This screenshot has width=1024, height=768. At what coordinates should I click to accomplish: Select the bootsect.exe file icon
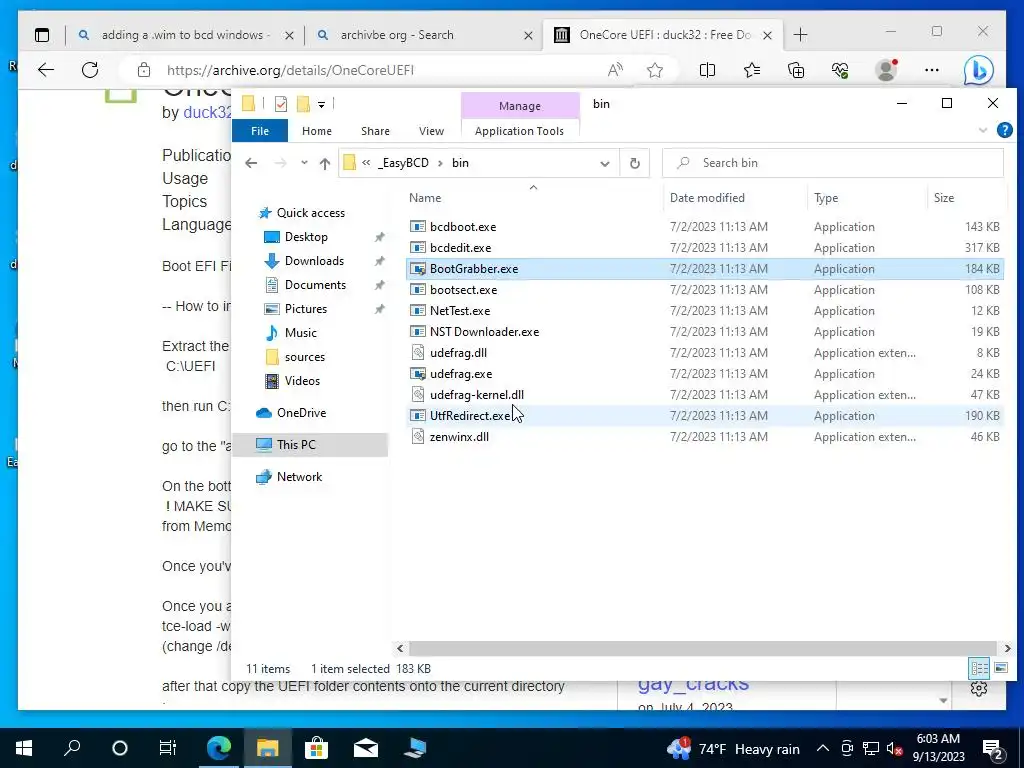click(x=418, y=289)
